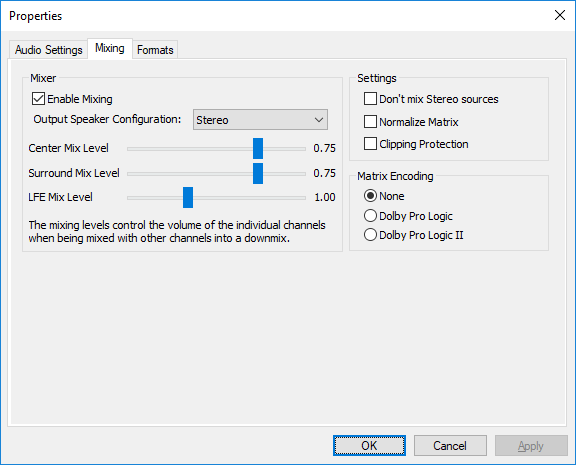
Task: Switch to the Audio Settings tab
Action: pos(48,50)
